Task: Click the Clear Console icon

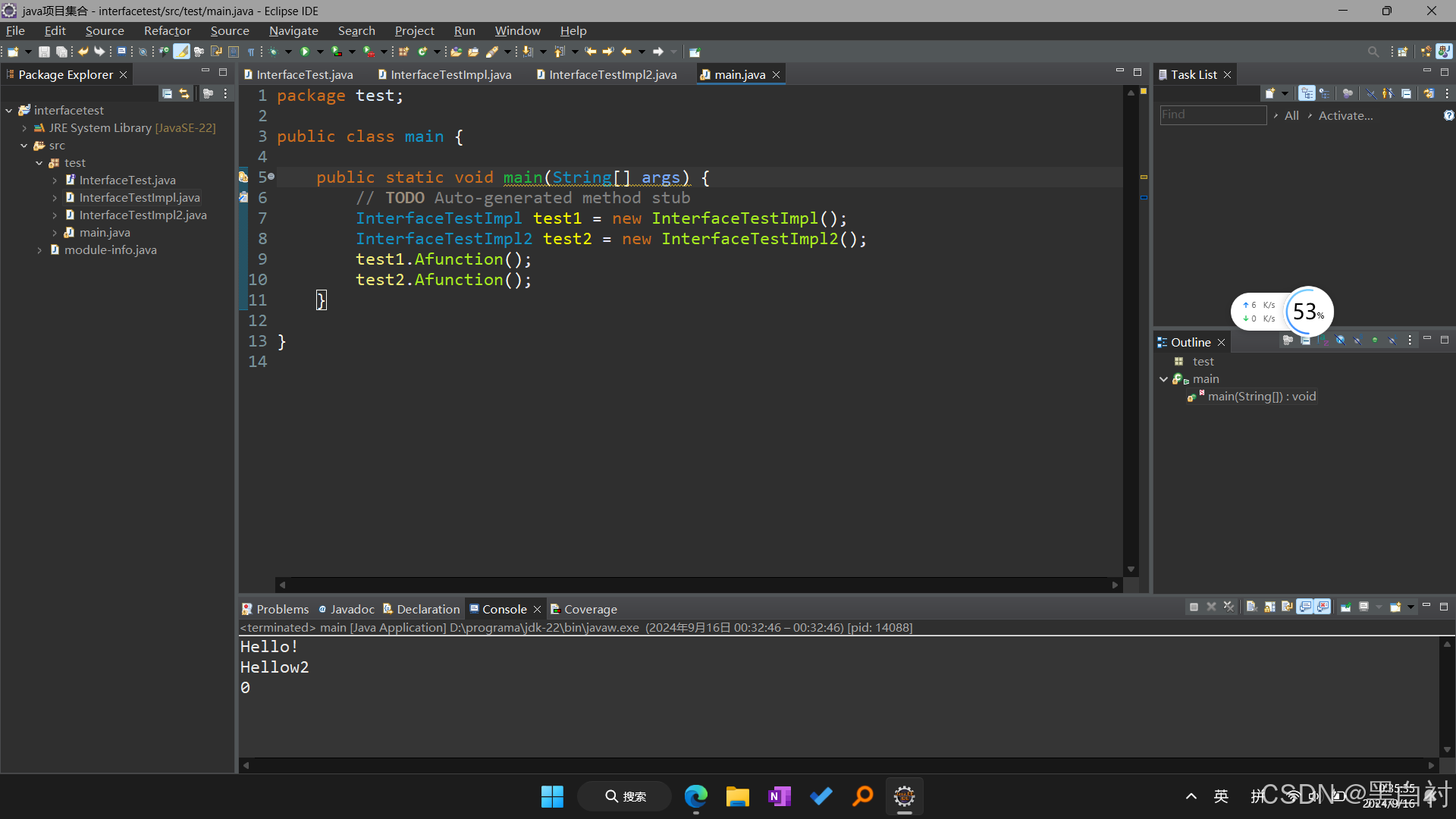Action: click(1251, 607)
